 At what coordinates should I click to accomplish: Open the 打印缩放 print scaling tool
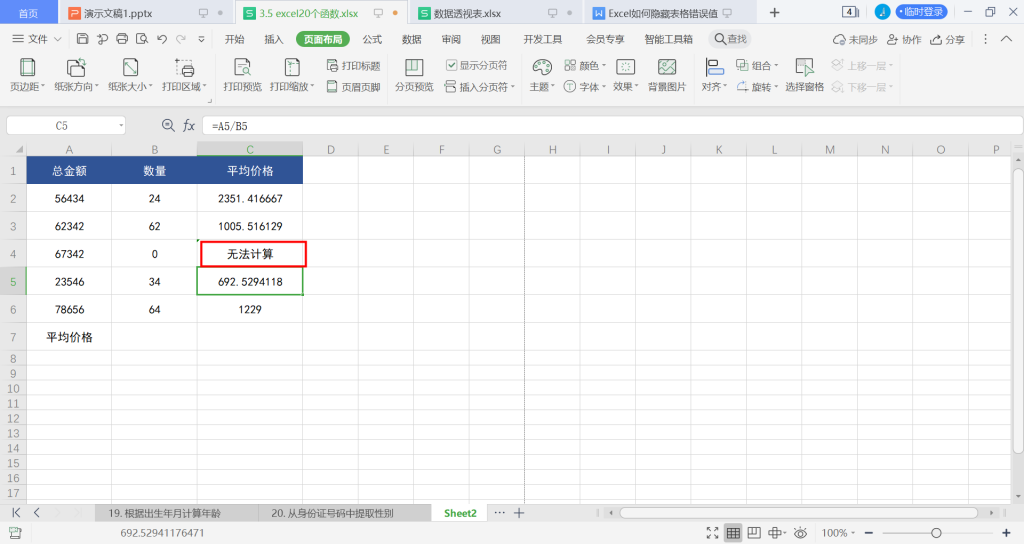tap(292, 75)
